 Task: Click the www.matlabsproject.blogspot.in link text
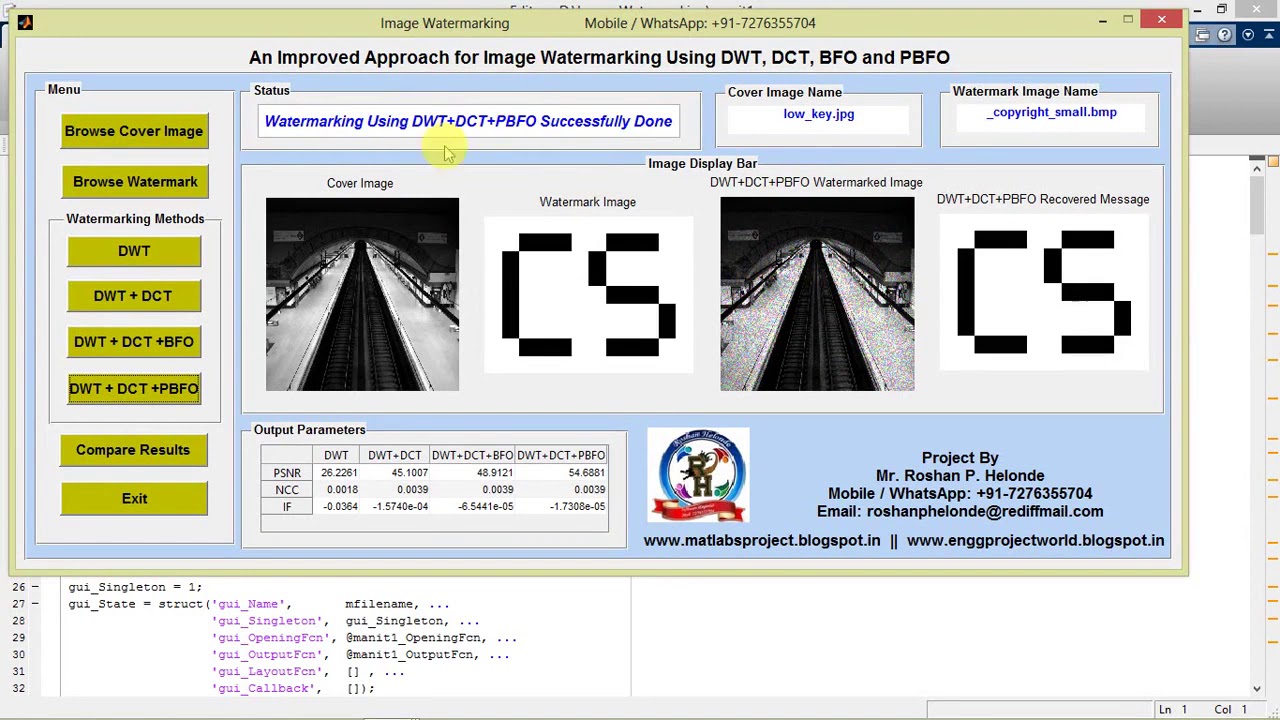click(762, 540)
